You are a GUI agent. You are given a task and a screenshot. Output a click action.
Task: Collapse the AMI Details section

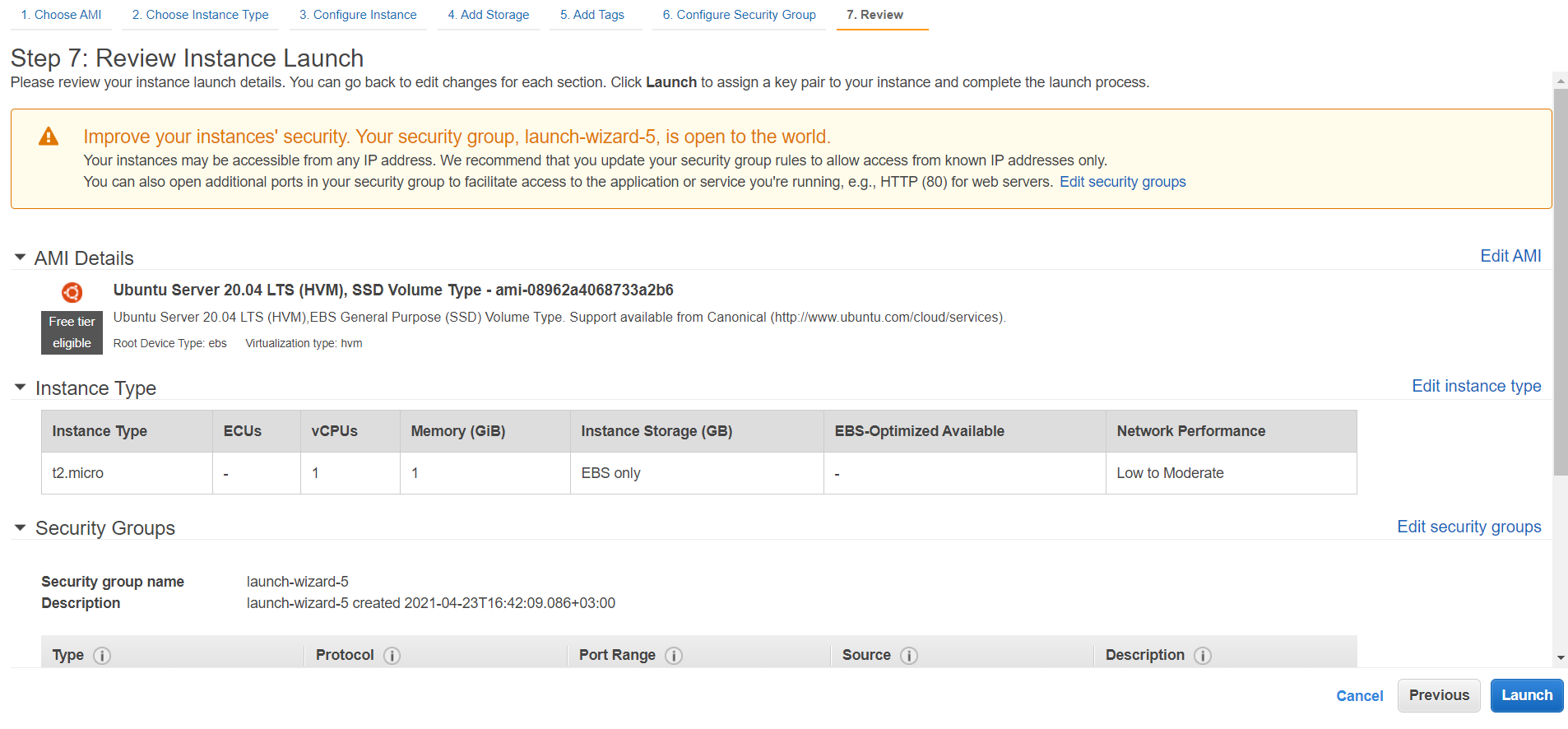pos(21,258)
